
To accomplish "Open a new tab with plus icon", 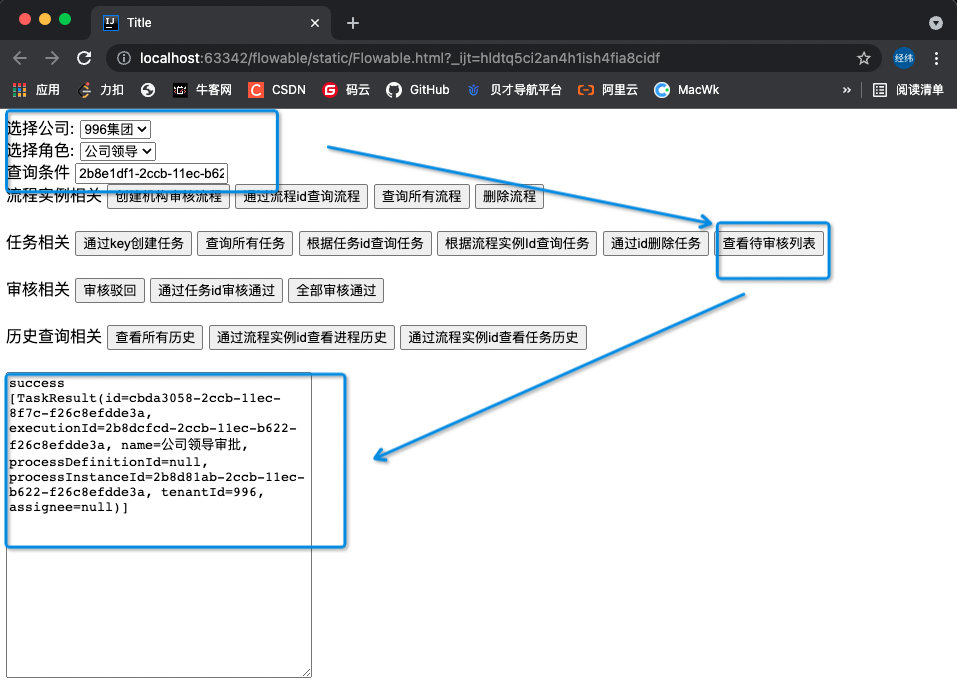I will pyautogui.click(x=353, y=23).
